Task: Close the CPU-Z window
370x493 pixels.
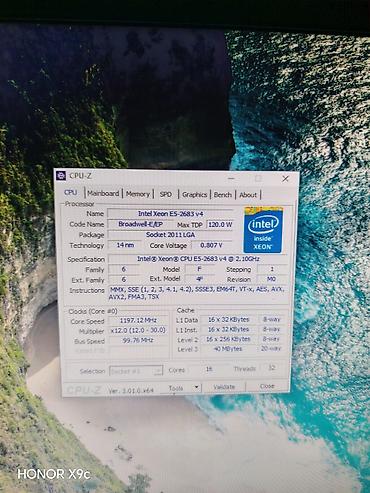Action: 285,179
